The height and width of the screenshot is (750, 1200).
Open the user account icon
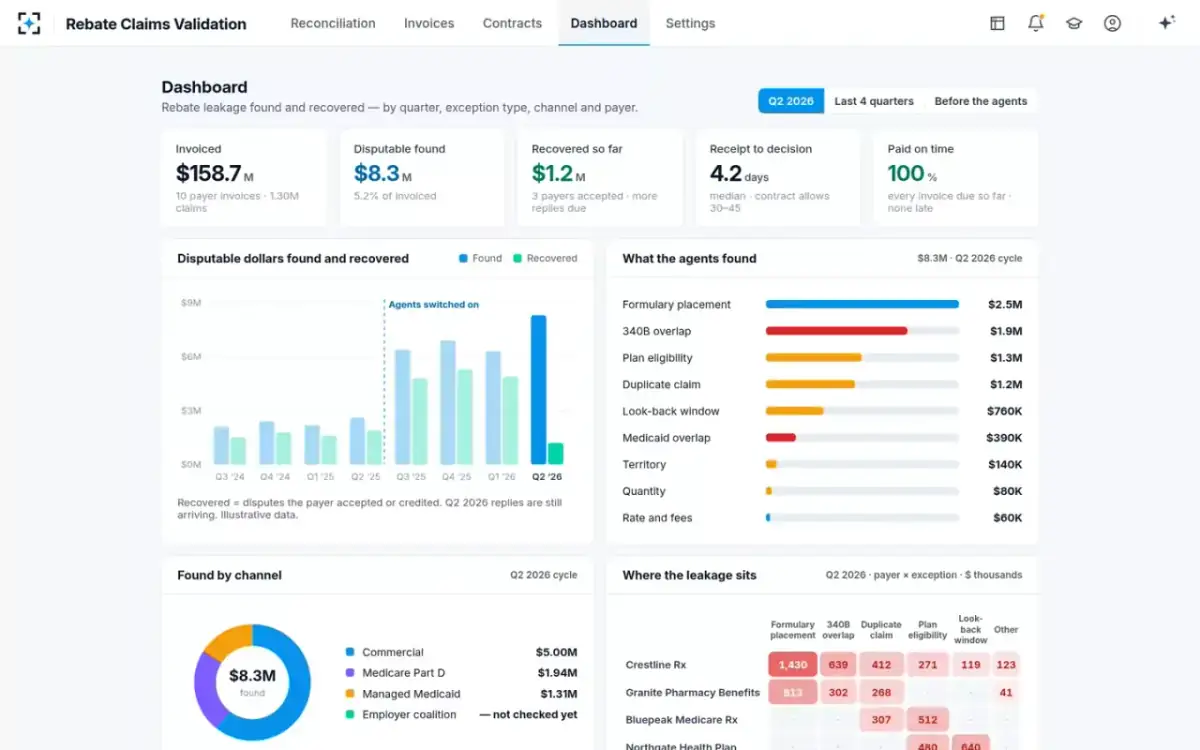tap(1112, 23)
